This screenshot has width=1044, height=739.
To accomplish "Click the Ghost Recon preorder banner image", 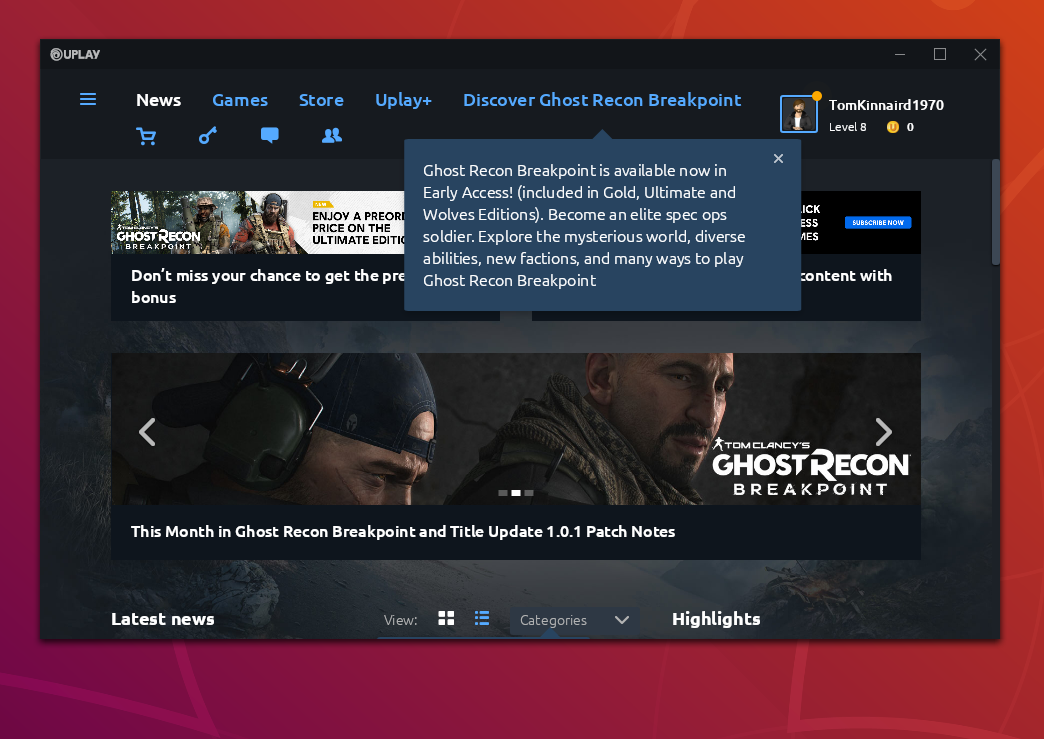I will (x=258, y=222).
